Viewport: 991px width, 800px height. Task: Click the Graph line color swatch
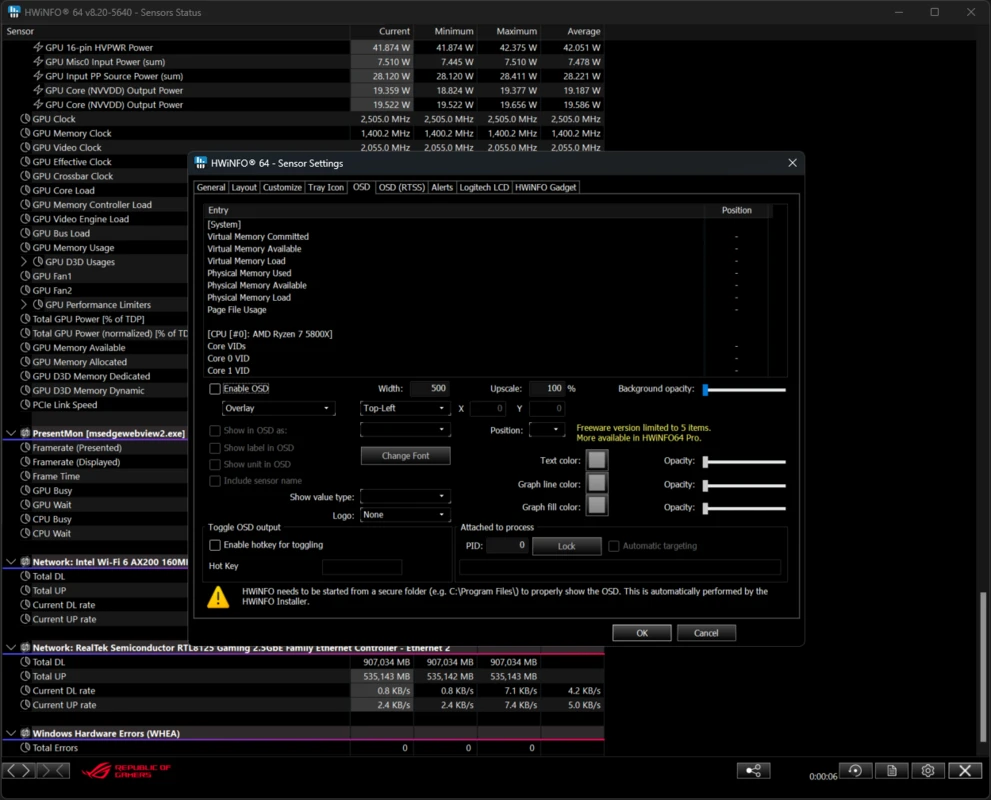click(597, 483)
